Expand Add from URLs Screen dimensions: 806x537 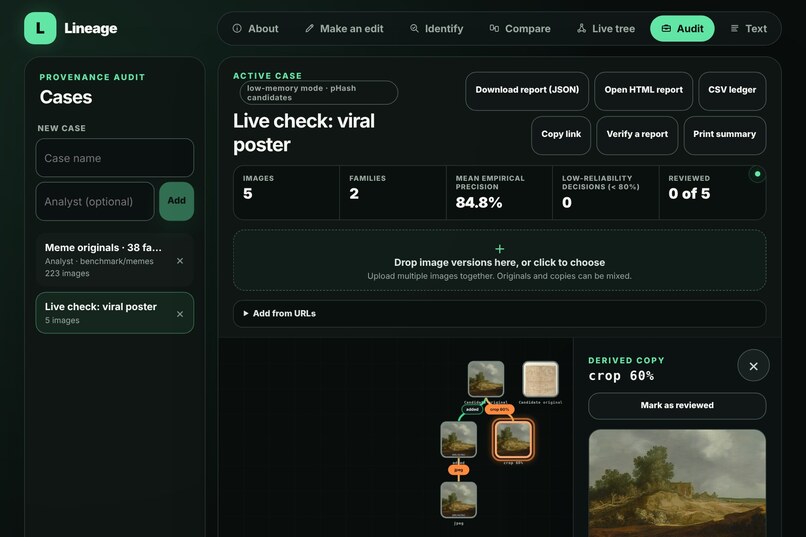500,313
